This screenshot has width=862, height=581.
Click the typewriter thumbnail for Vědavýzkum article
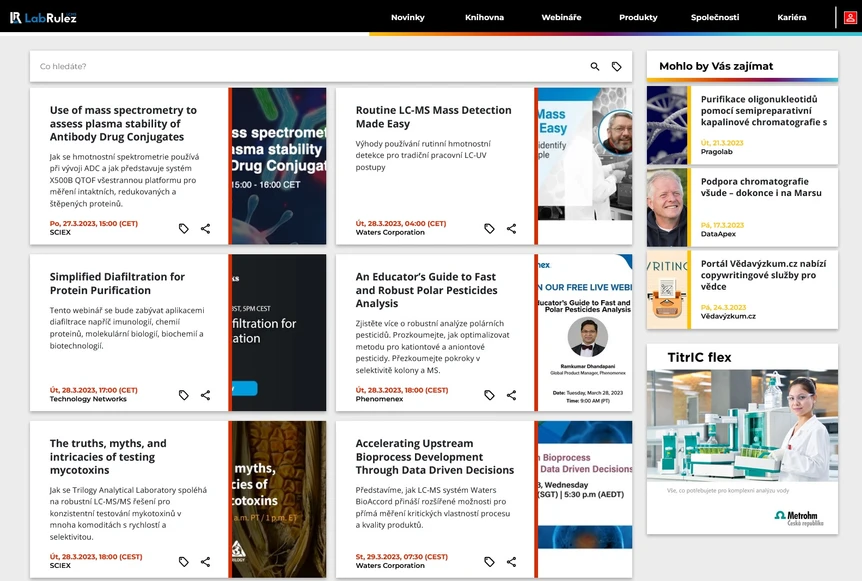(667, 290)
